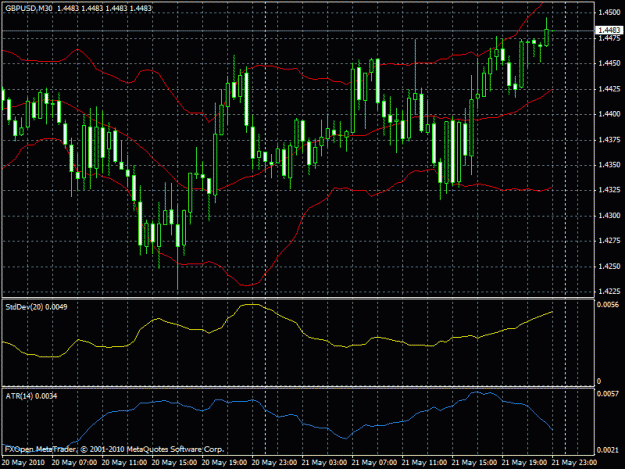Viewport: 625px width, 469px height.
Task: Click the 20 May 15:00 time label
Action: [x=174, y=463]
